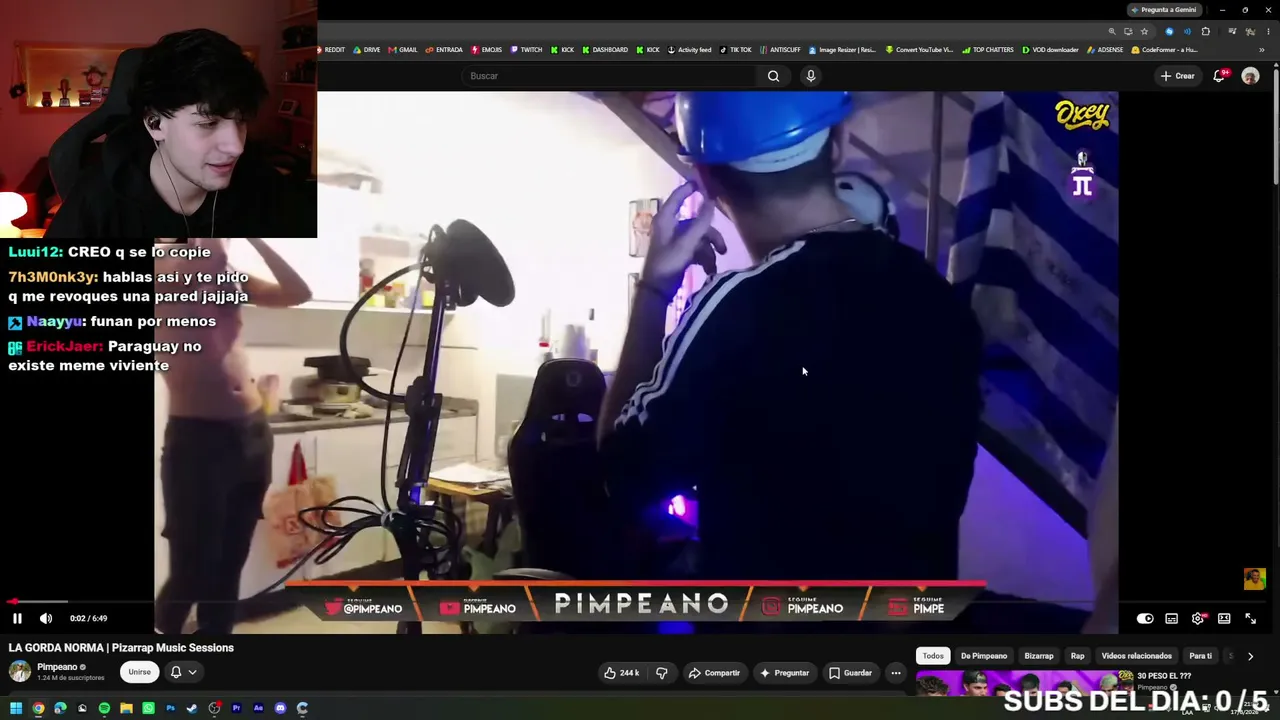Open the ENTRADA bookmark
The width and height of the screenshot is (1280, 720).
point(444,50)
